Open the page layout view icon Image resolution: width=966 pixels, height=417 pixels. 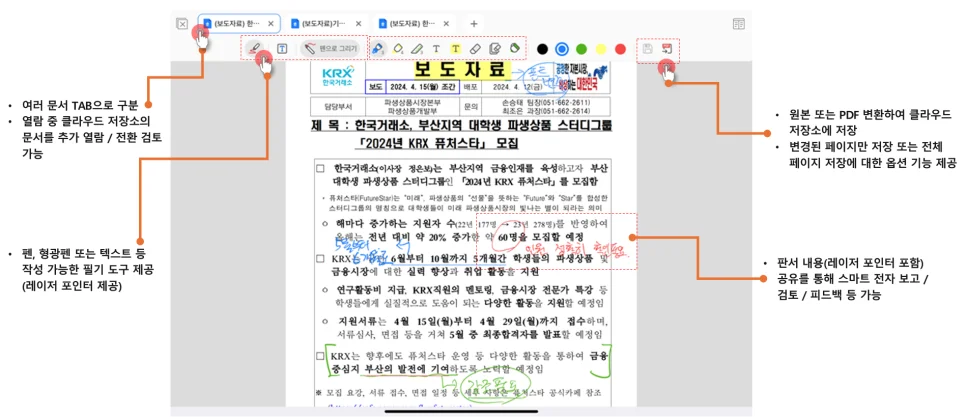pyautogui.click(x=739, y=24)
